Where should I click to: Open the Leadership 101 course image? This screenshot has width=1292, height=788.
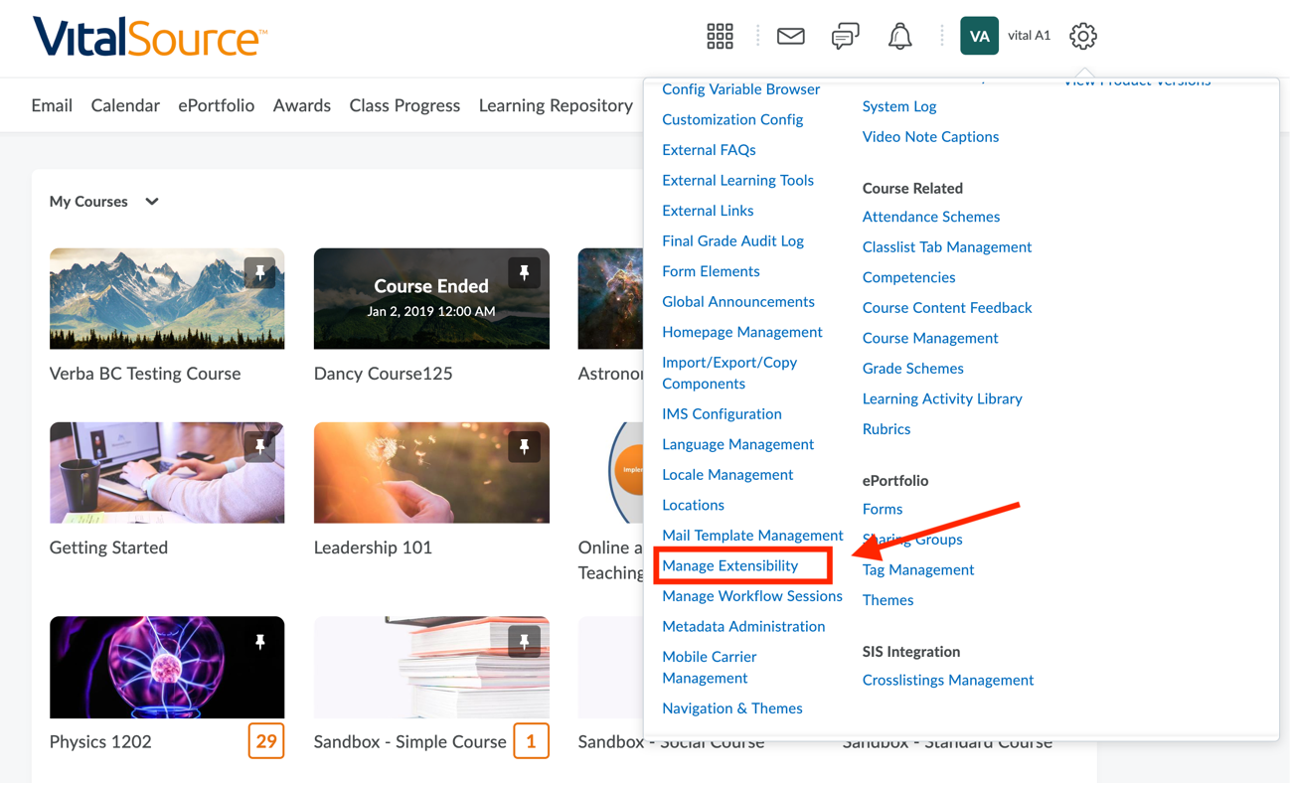coord(431,473)
